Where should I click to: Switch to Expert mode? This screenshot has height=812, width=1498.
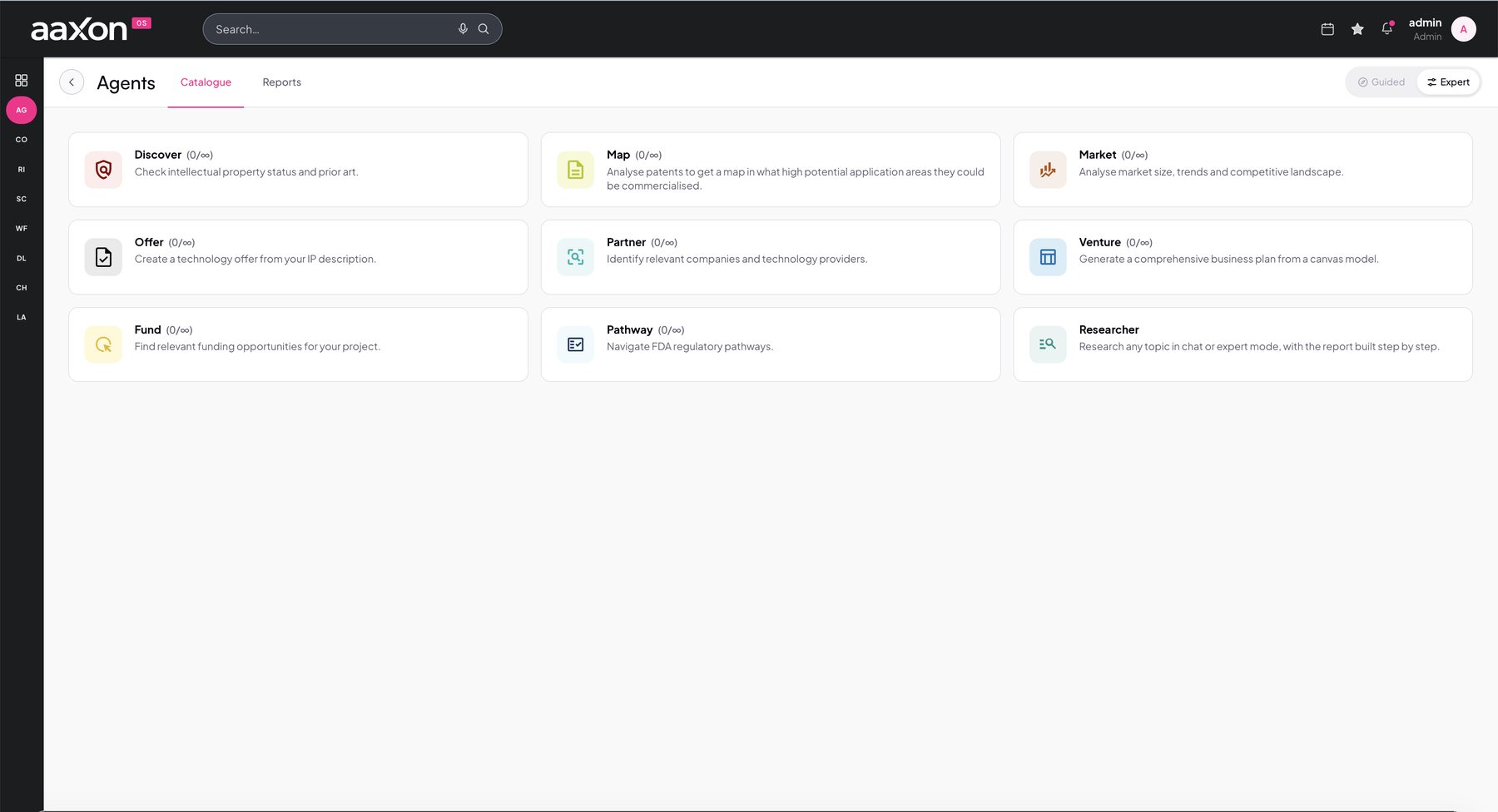pos(1448,82)
